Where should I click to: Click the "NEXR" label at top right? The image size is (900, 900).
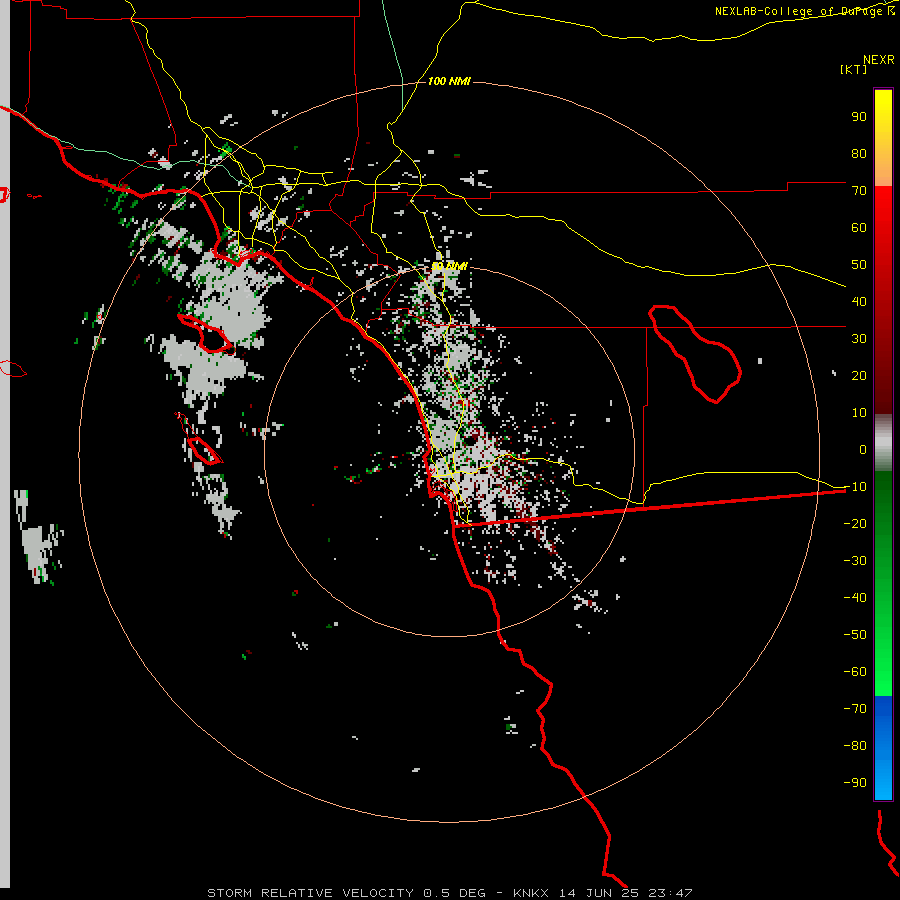click(x=879, y=59)
